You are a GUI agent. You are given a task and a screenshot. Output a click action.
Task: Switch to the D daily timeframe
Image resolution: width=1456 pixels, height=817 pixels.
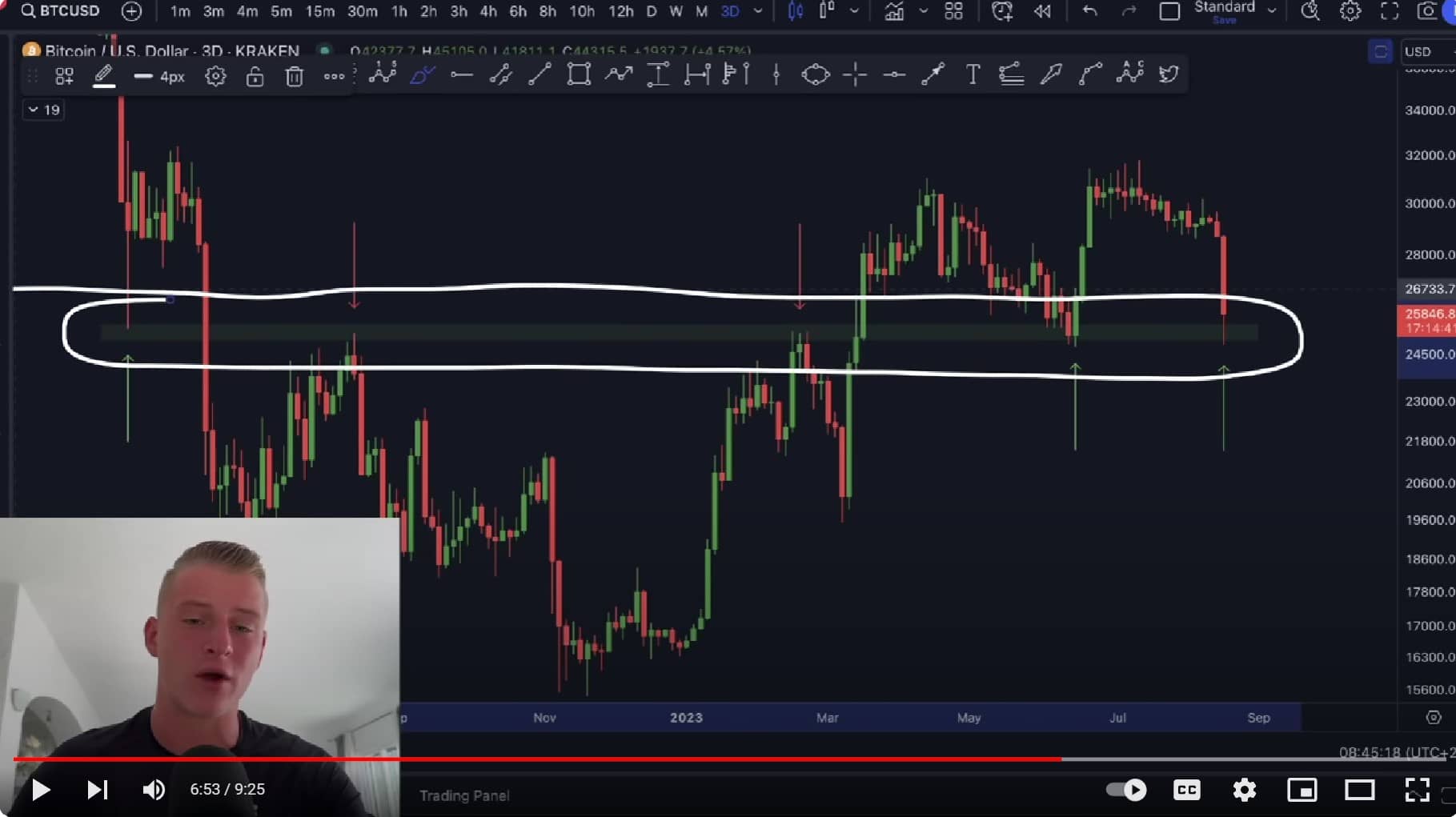(x=651, y=11)
